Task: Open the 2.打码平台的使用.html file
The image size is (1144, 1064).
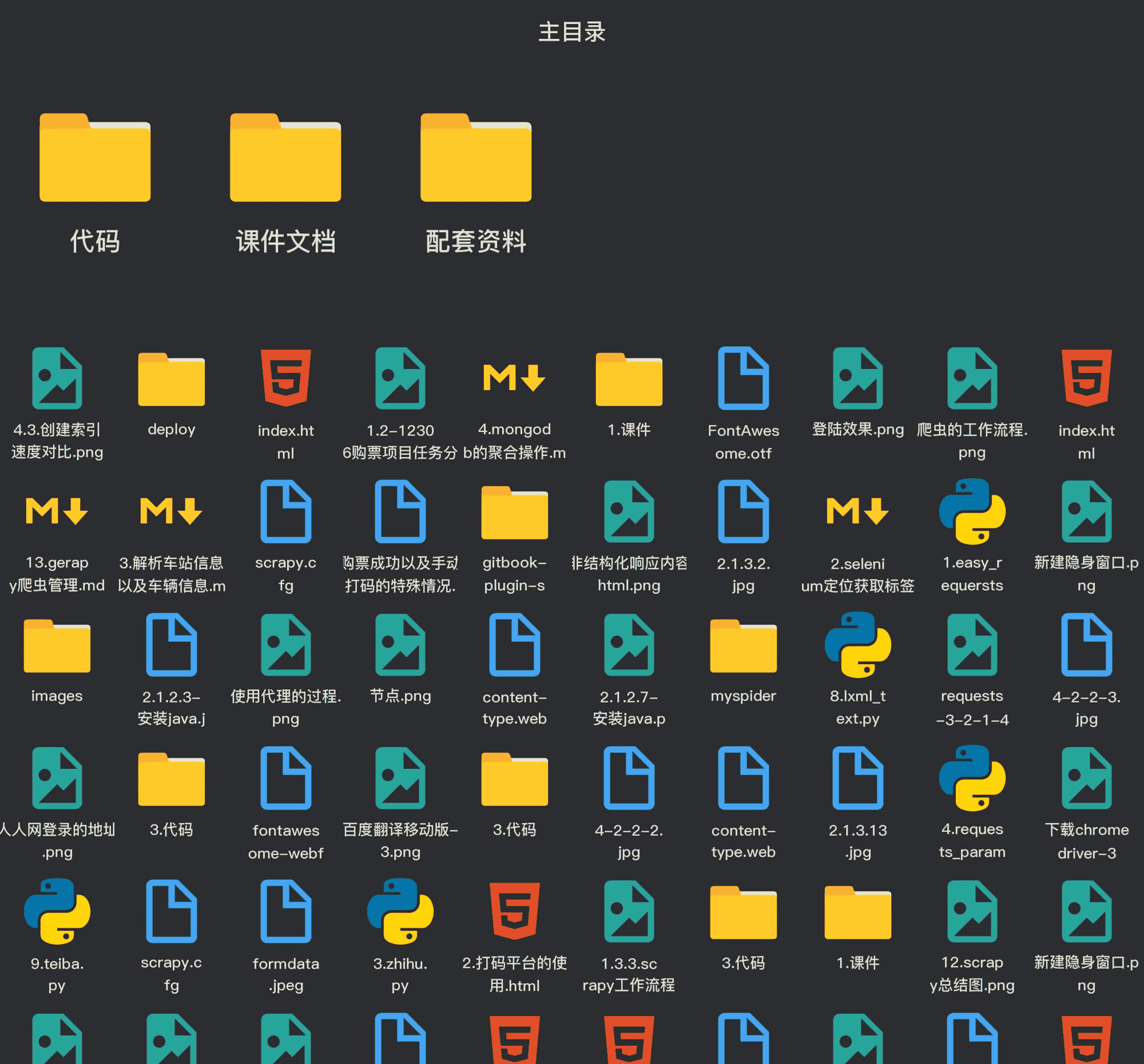Action: pyautogui.click(x=514, y=912)
